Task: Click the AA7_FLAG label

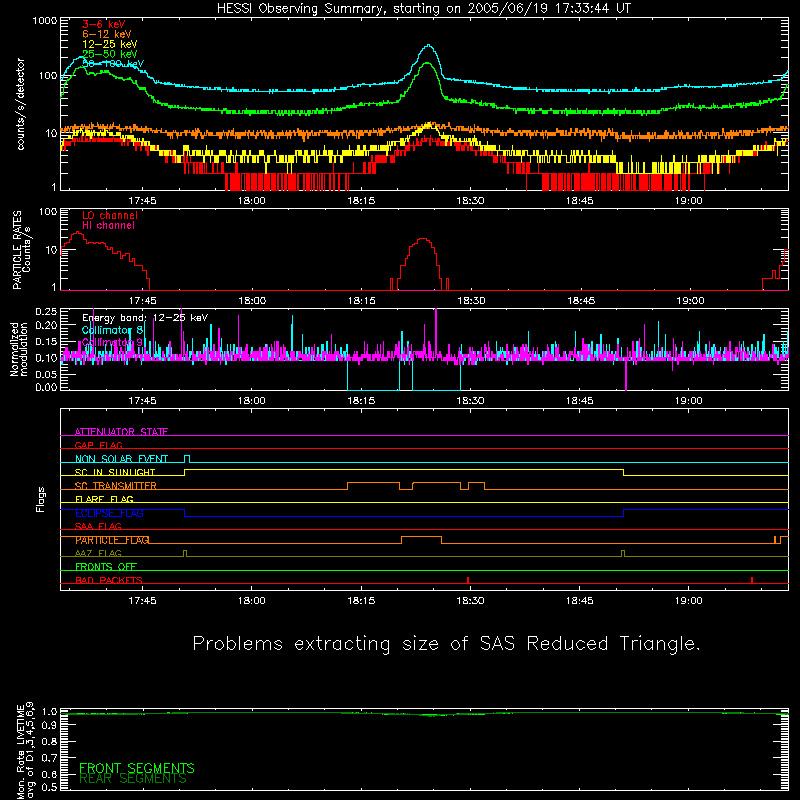Action: tap(98, 553)
